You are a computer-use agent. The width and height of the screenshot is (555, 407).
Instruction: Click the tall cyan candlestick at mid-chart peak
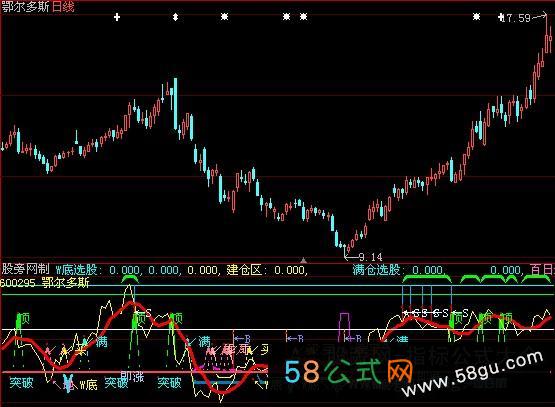point(175,104)
